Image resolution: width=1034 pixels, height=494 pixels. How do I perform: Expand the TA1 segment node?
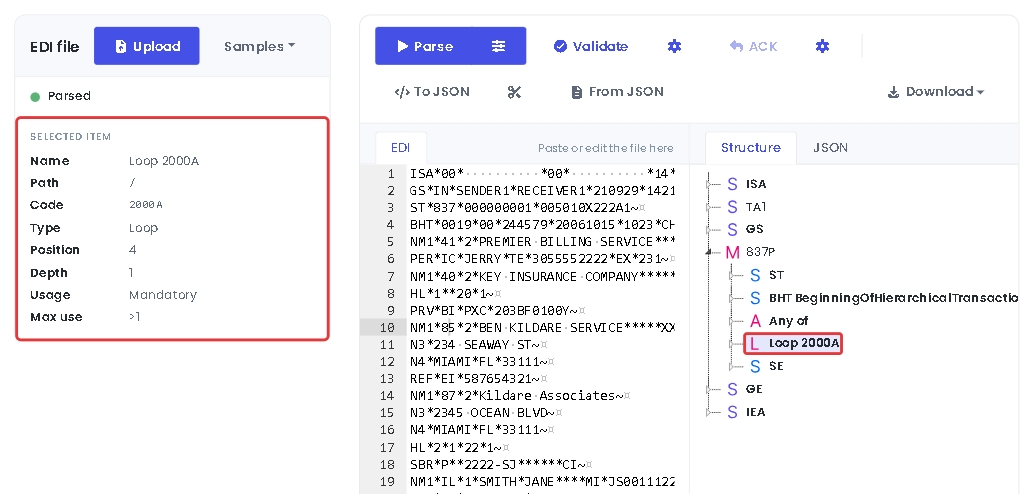coord(710,207)
